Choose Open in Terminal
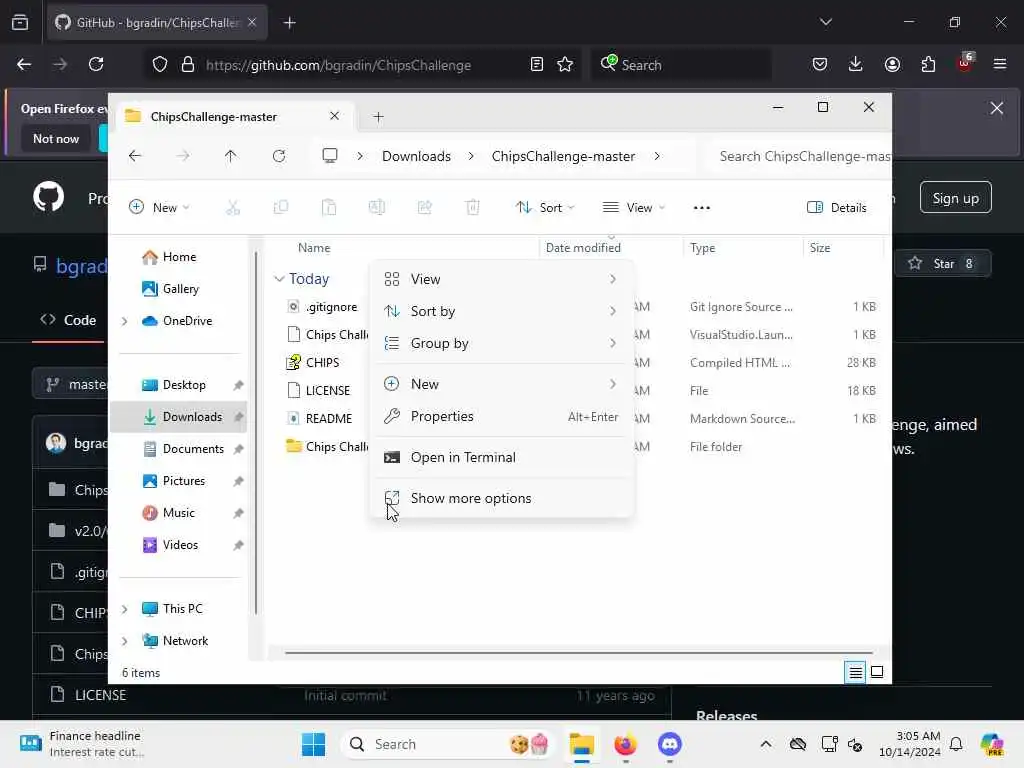 pyautogui.click(x=501, y=458)
